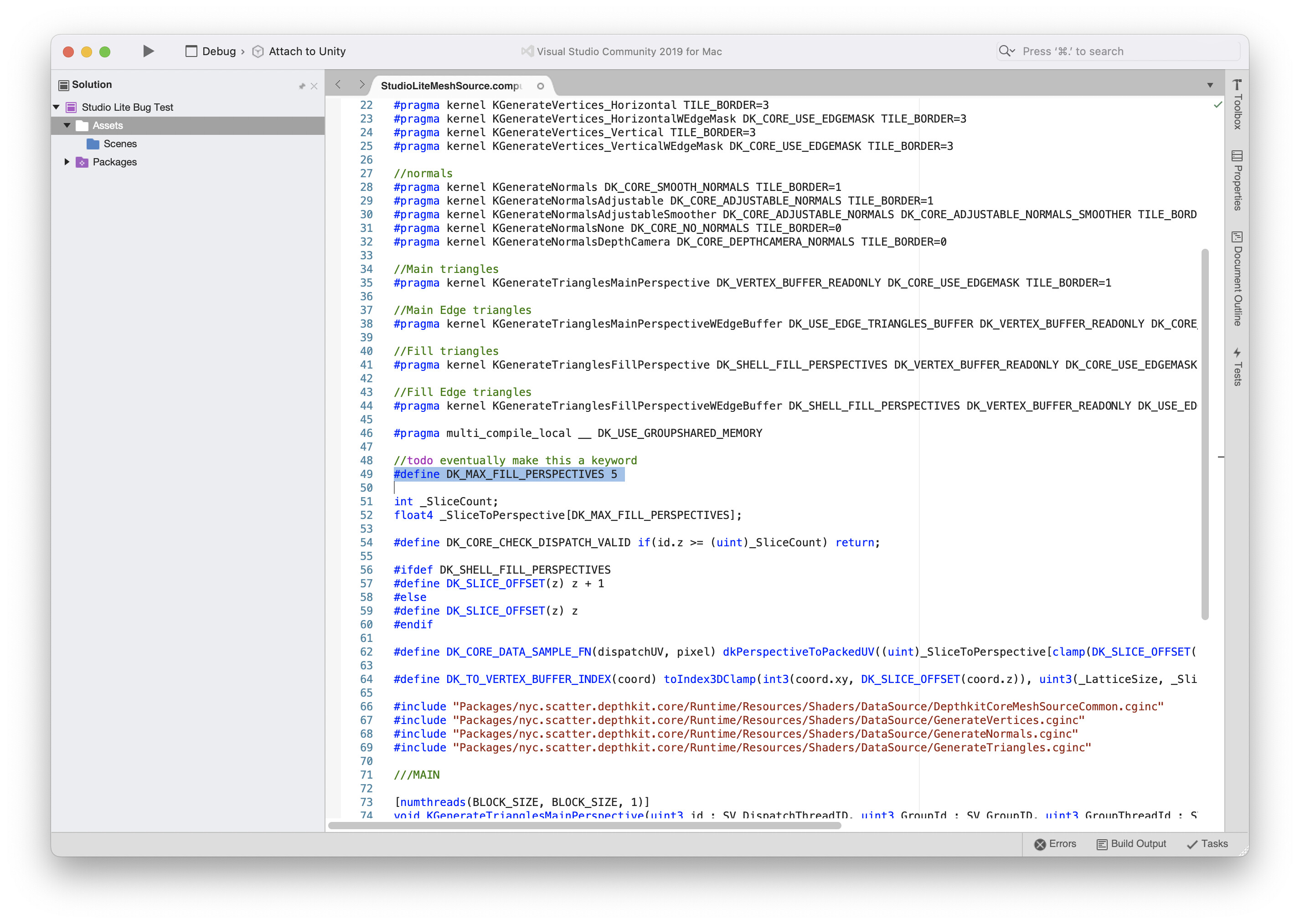
Task: Open the Toolbox side panel
Action: [1236, 105]
